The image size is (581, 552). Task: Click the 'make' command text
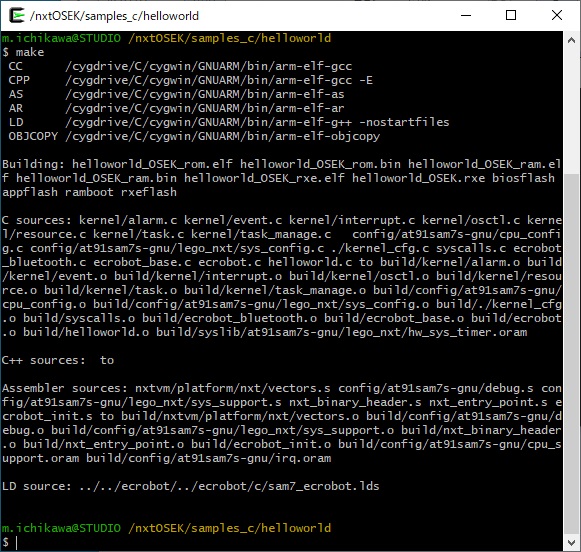point(30,52)
